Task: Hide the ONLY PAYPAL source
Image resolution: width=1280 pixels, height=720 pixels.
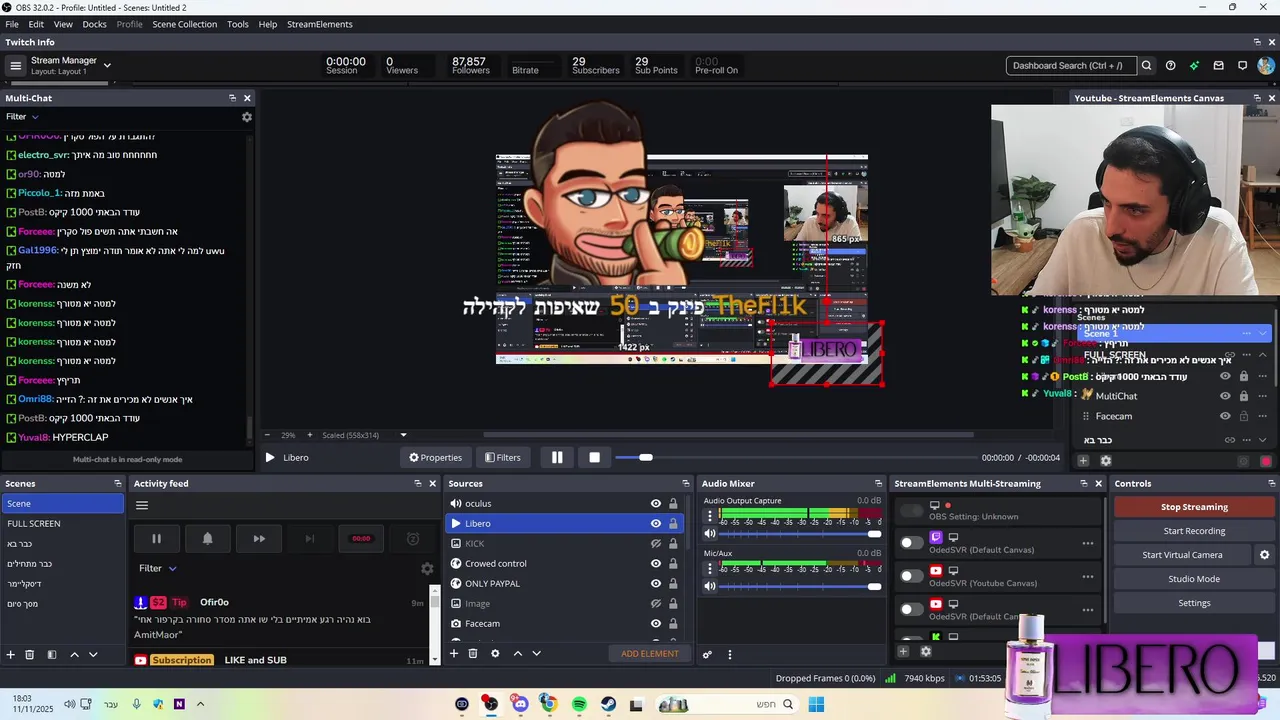Action: coord(656,584)
